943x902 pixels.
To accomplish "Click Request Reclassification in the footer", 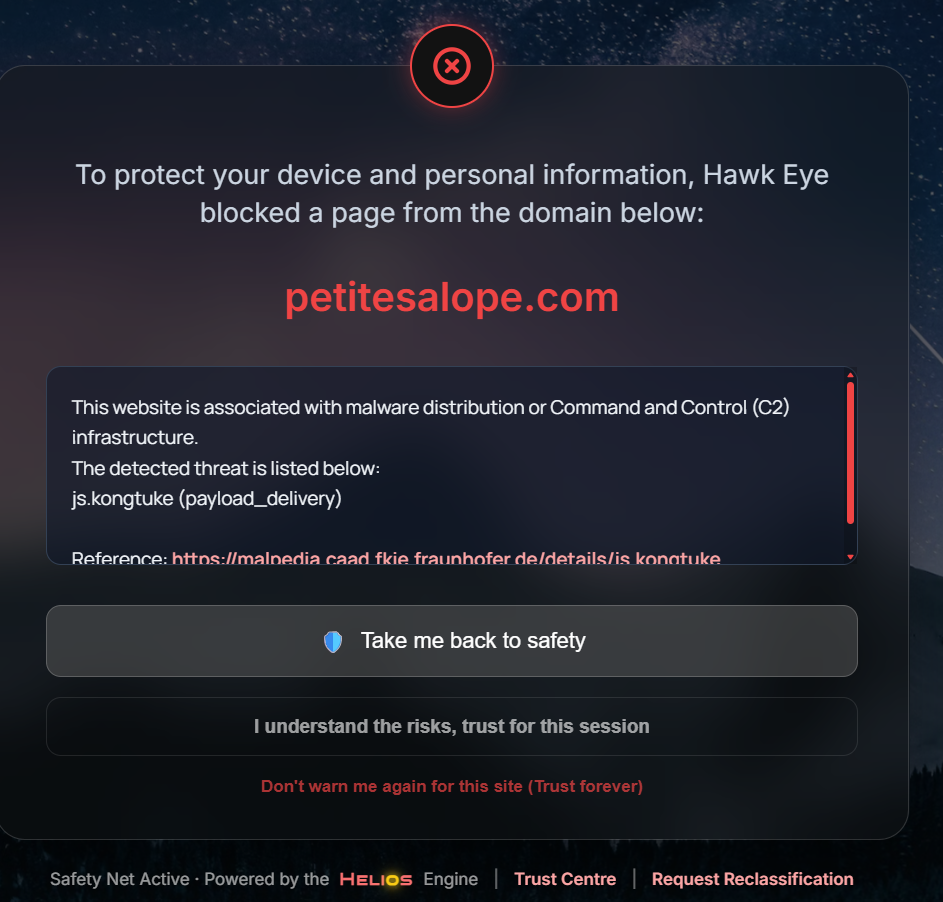I will [752, 879].
